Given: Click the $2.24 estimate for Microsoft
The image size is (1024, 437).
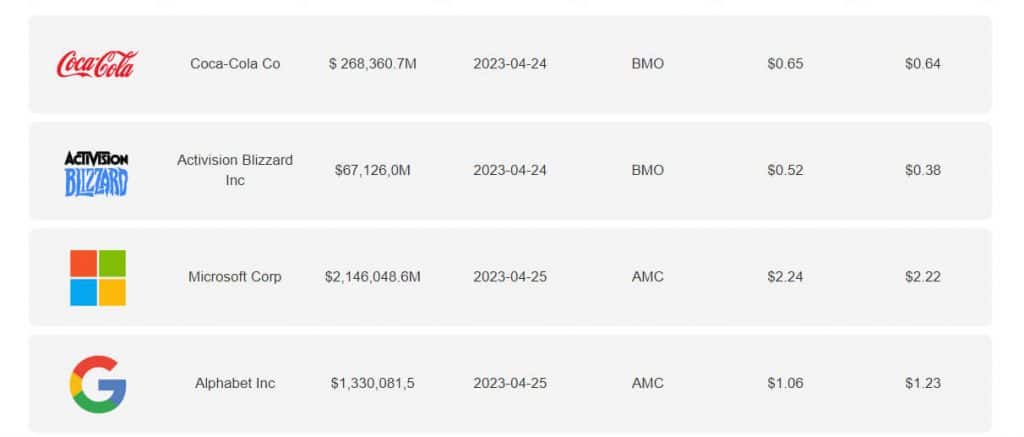Looking at the screenshot, I should click(786, 277).
